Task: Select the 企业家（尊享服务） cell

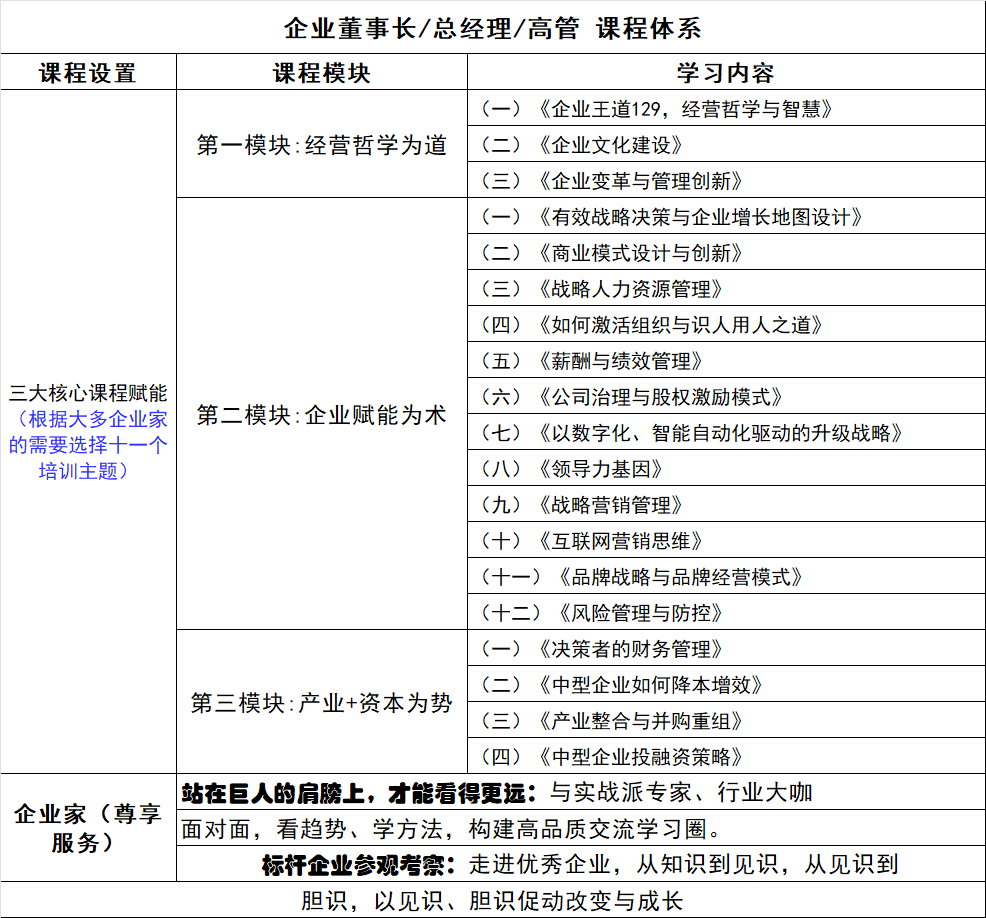Action: (88, 828)
